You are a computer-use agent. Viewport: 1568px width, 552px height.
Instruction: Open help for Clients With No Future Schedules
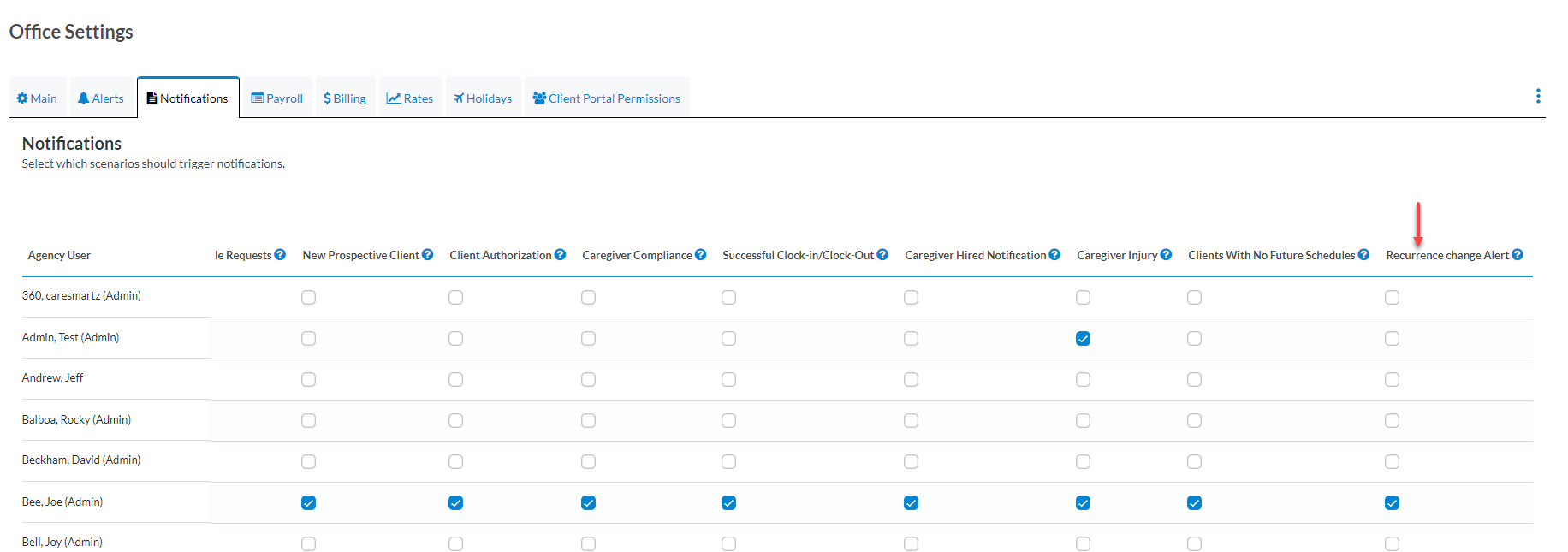coord(1363,255)
